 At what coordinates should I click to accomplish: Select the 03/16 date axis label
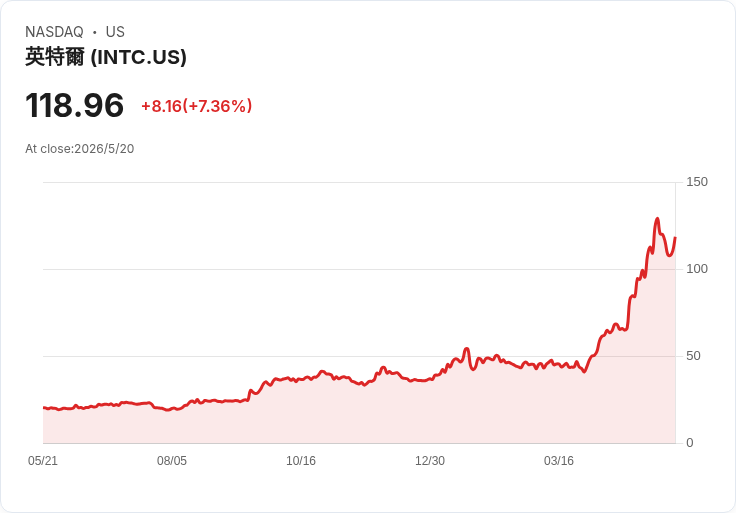coord(559,460)
